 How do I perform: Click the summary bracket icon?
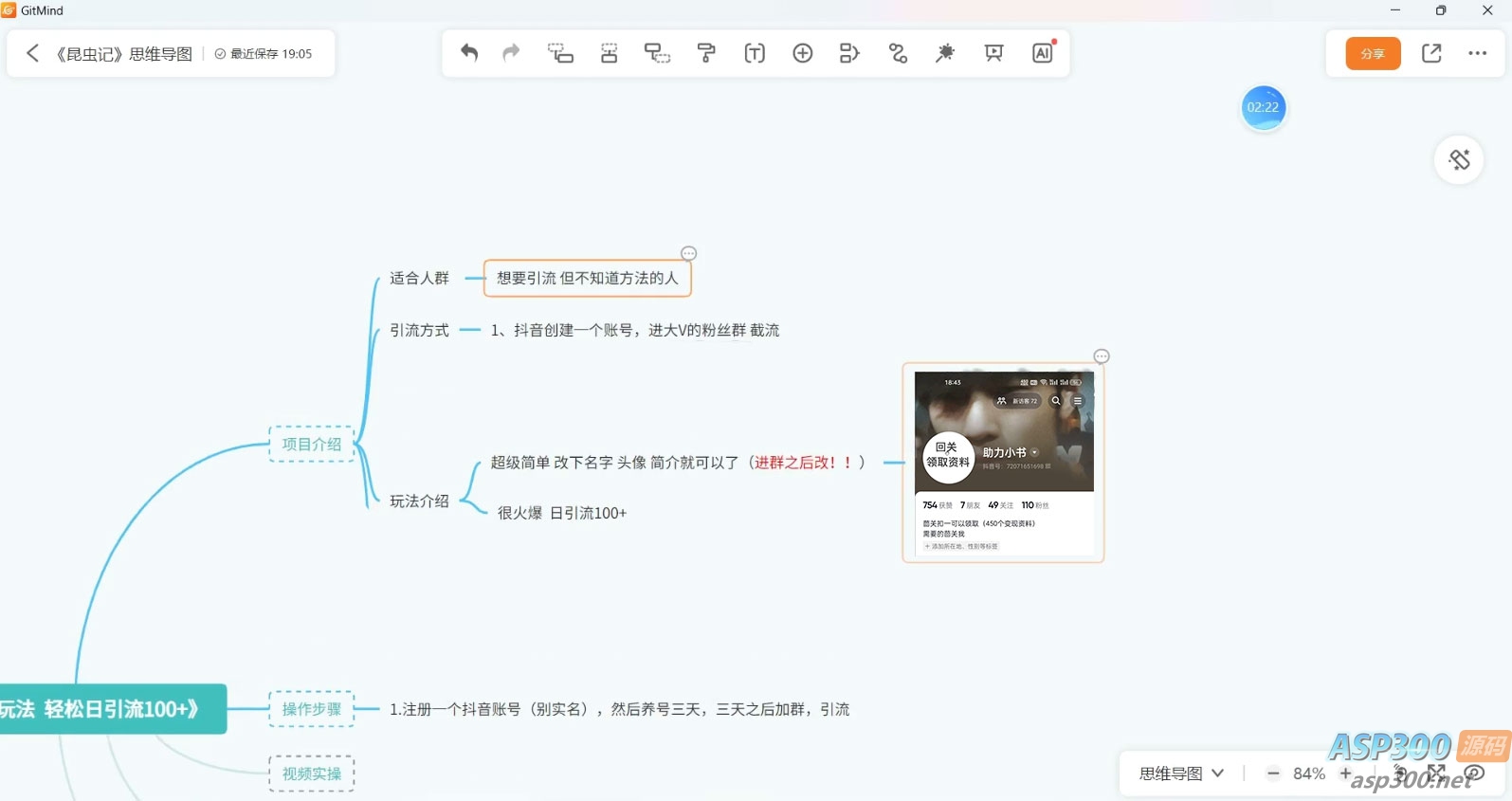point(849,53)
